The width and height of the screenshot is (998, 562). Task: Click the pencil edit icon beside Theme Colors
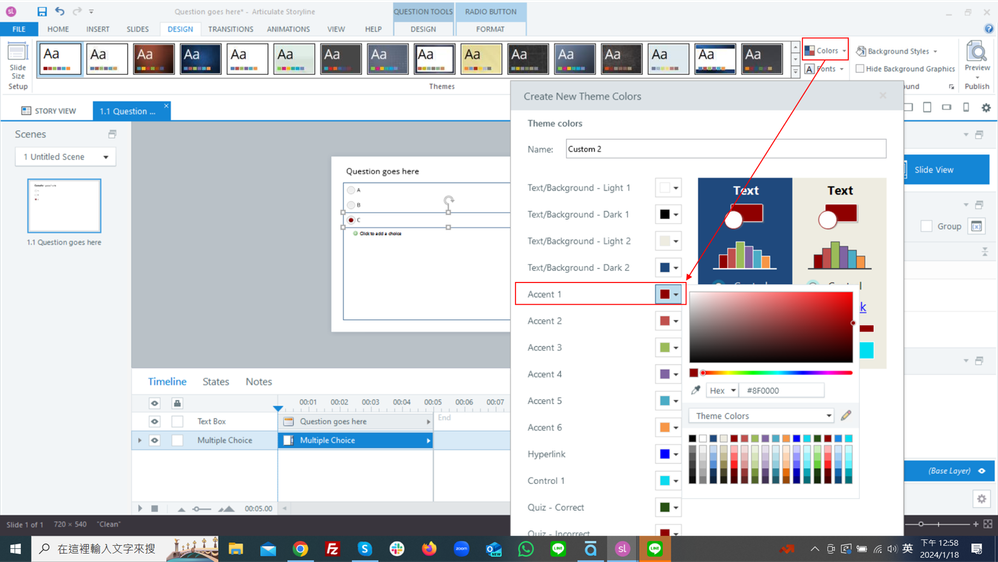click(x=846, y=416)
